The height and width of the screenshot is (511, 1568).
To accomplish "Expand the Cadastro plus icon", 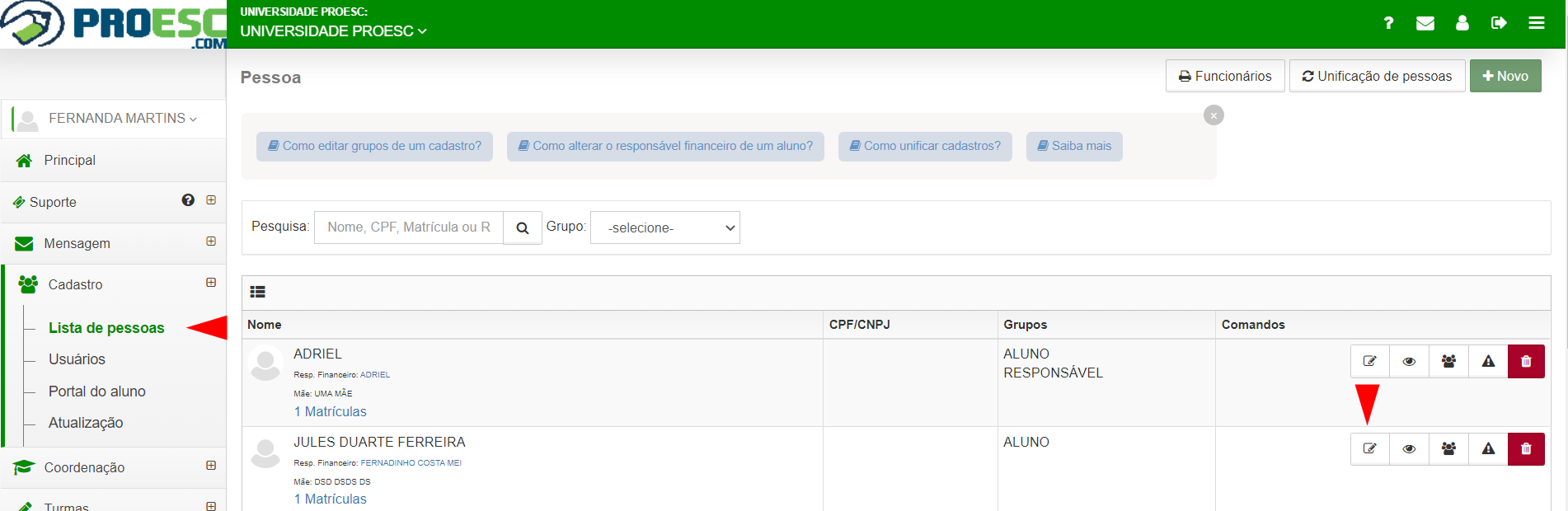I will [x=211, y=283].
